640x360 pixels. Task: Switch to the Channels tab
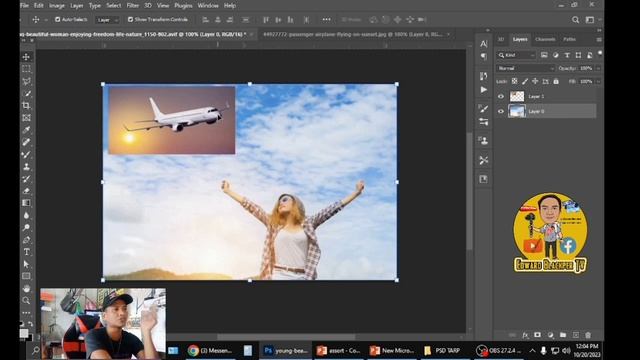pyautogui.click(x=545, y=40)
